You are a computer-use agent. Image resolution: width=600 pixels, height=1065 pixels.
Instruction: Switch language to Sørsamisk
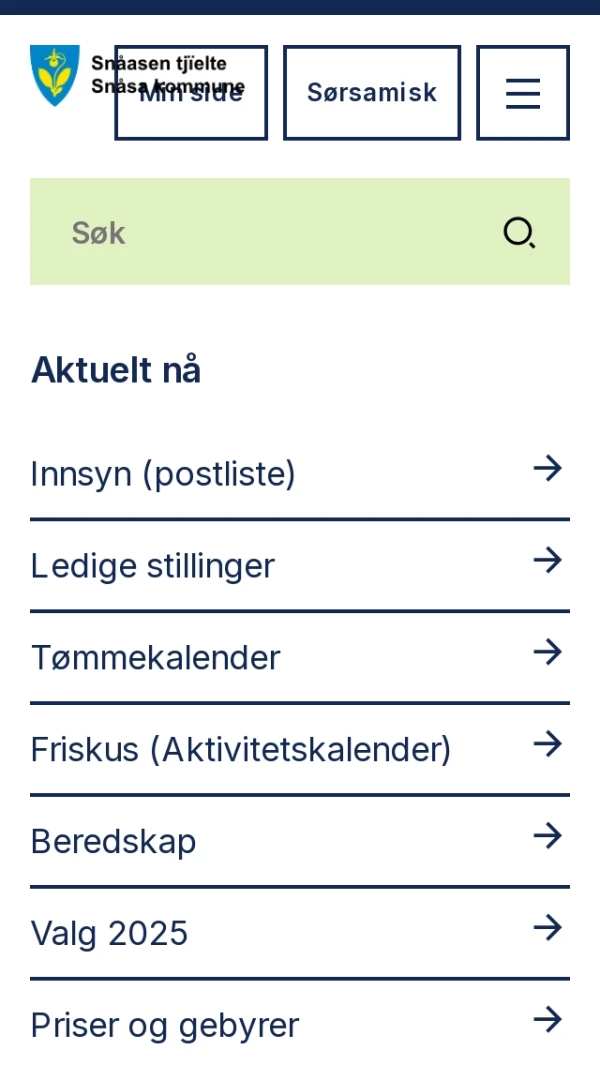(371, 92)
